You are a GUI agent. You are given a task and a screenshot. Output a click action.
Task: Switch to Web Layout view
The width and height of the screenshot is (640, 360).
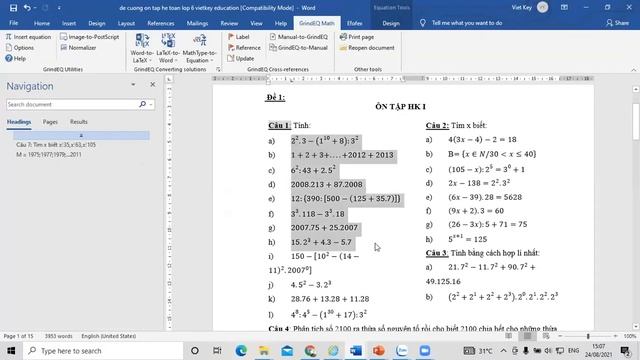(x=546, y=336)
